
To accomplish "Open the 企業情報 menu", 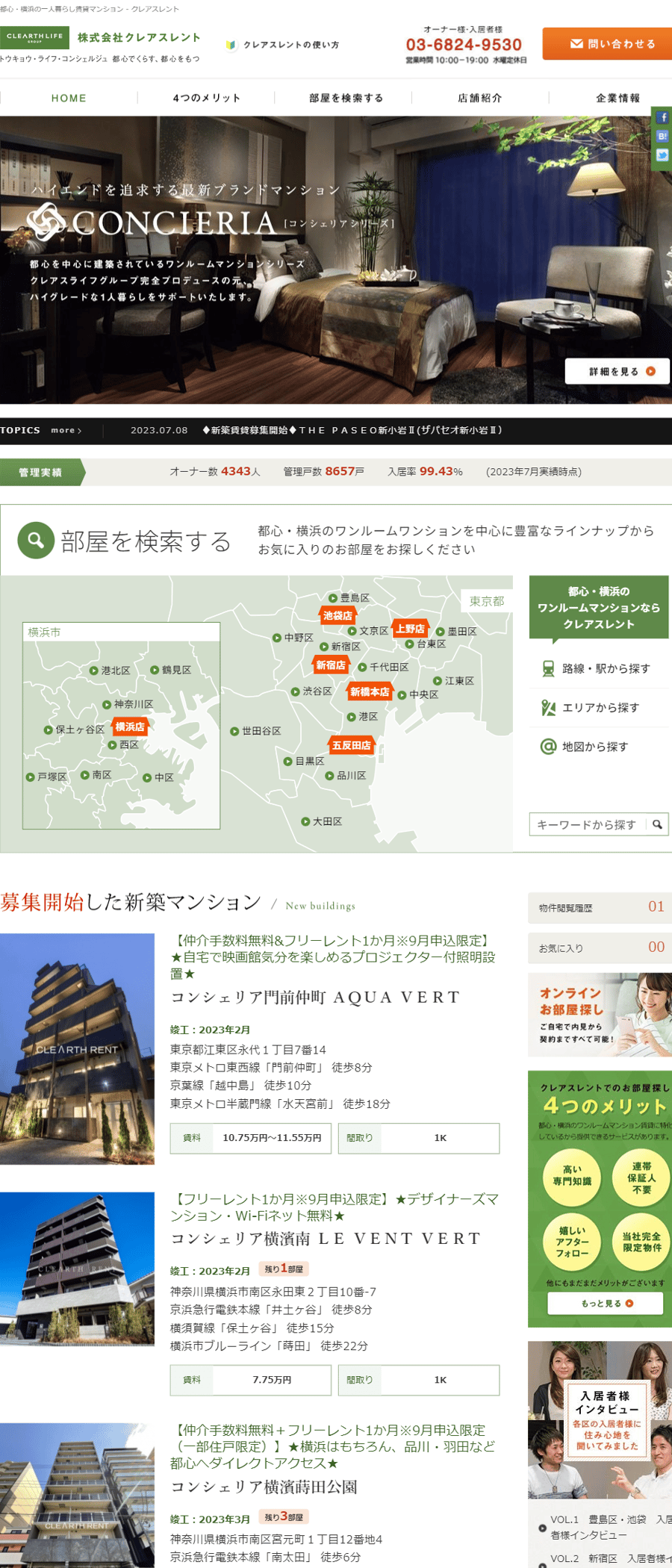I will [x=617, y=98].
